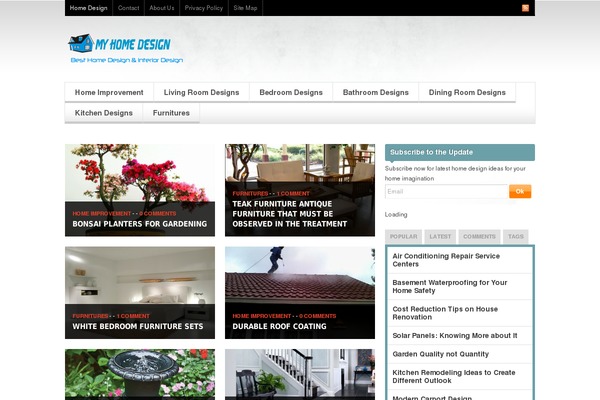Switch to the Comments tab

tap(479, 237)
